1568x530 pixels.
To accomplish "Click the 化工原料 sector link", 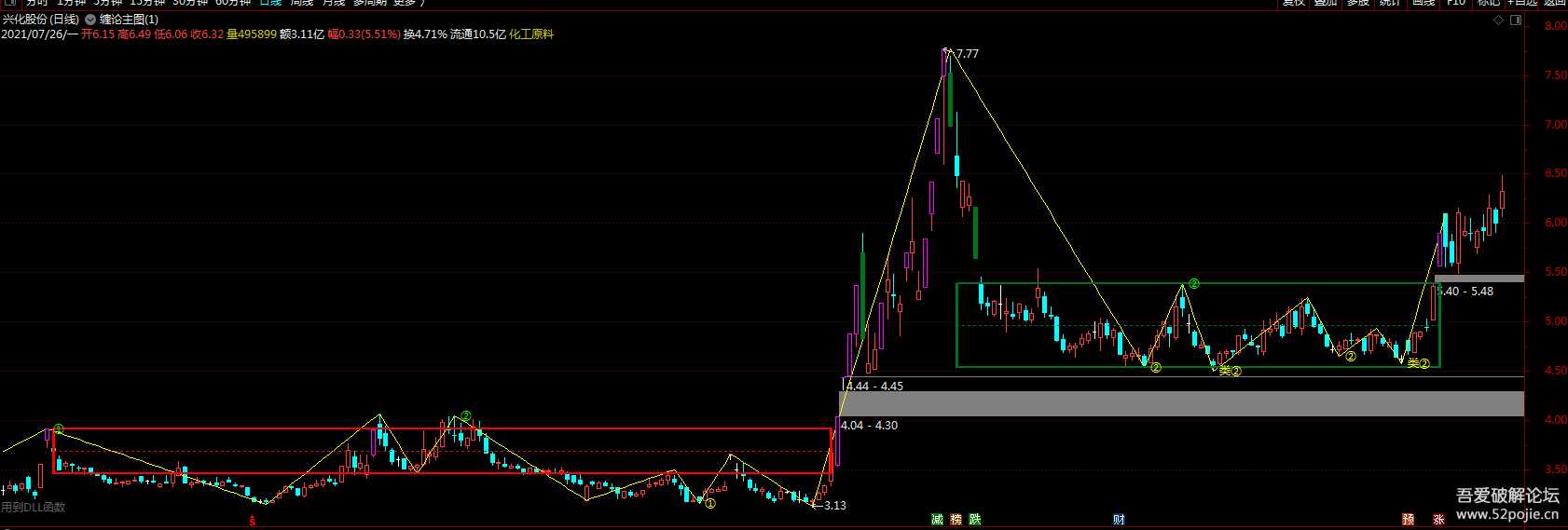I will tap(531, 34).
